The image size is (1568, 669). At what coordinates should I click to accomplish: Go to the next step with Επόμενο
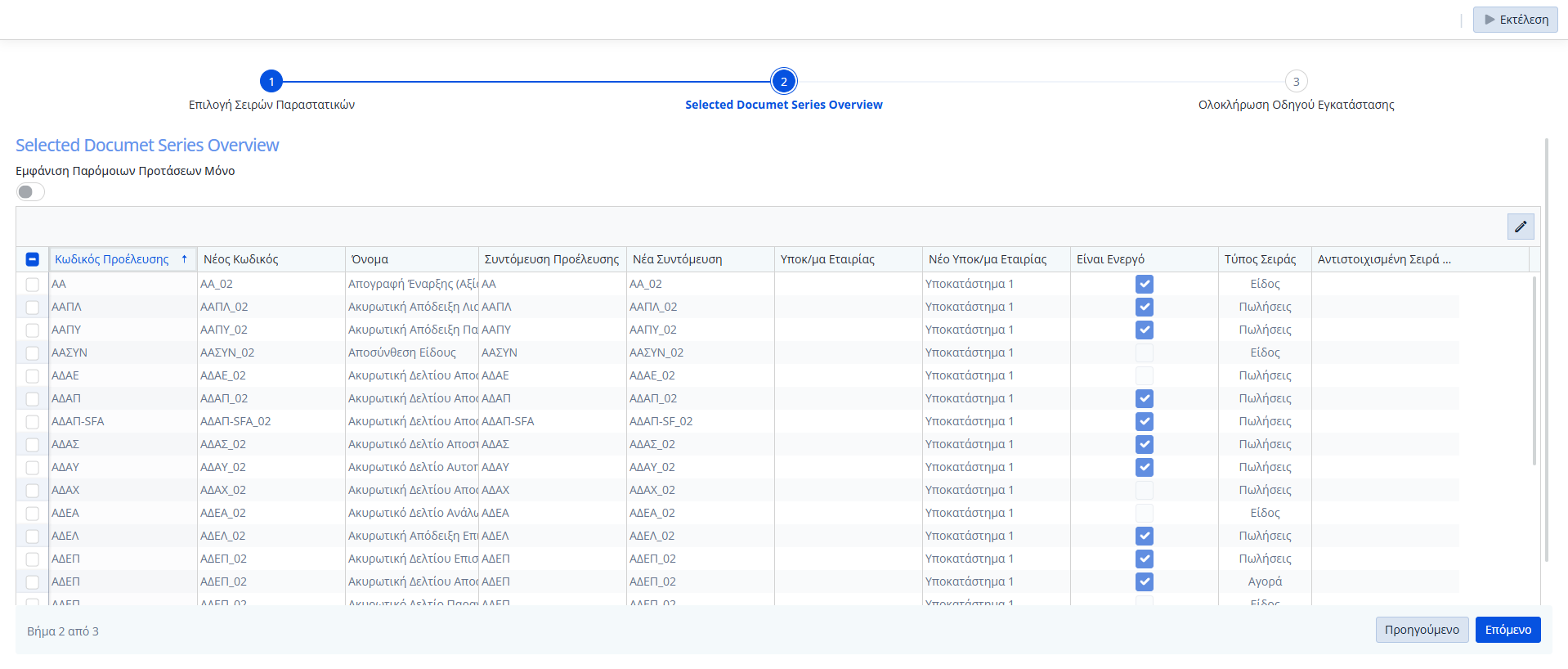tap(1508, 630)
